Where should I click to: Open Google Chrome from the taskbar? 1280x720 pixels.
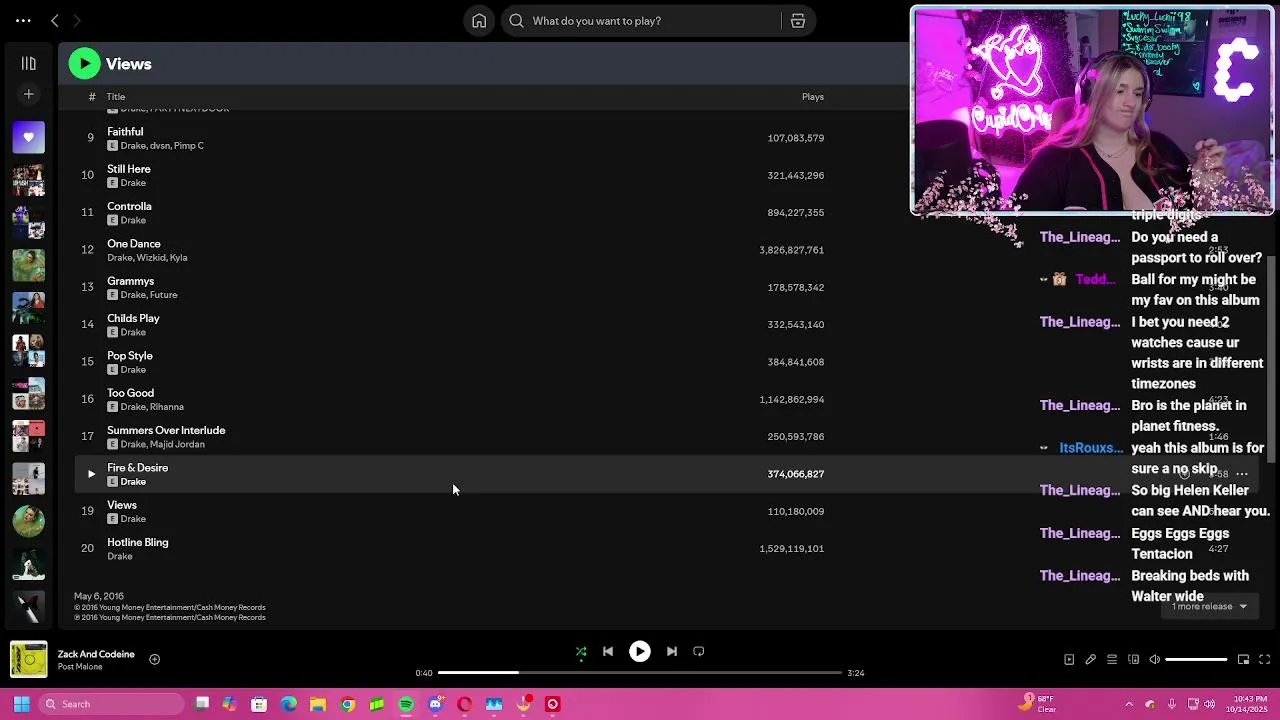pos(347,704)
